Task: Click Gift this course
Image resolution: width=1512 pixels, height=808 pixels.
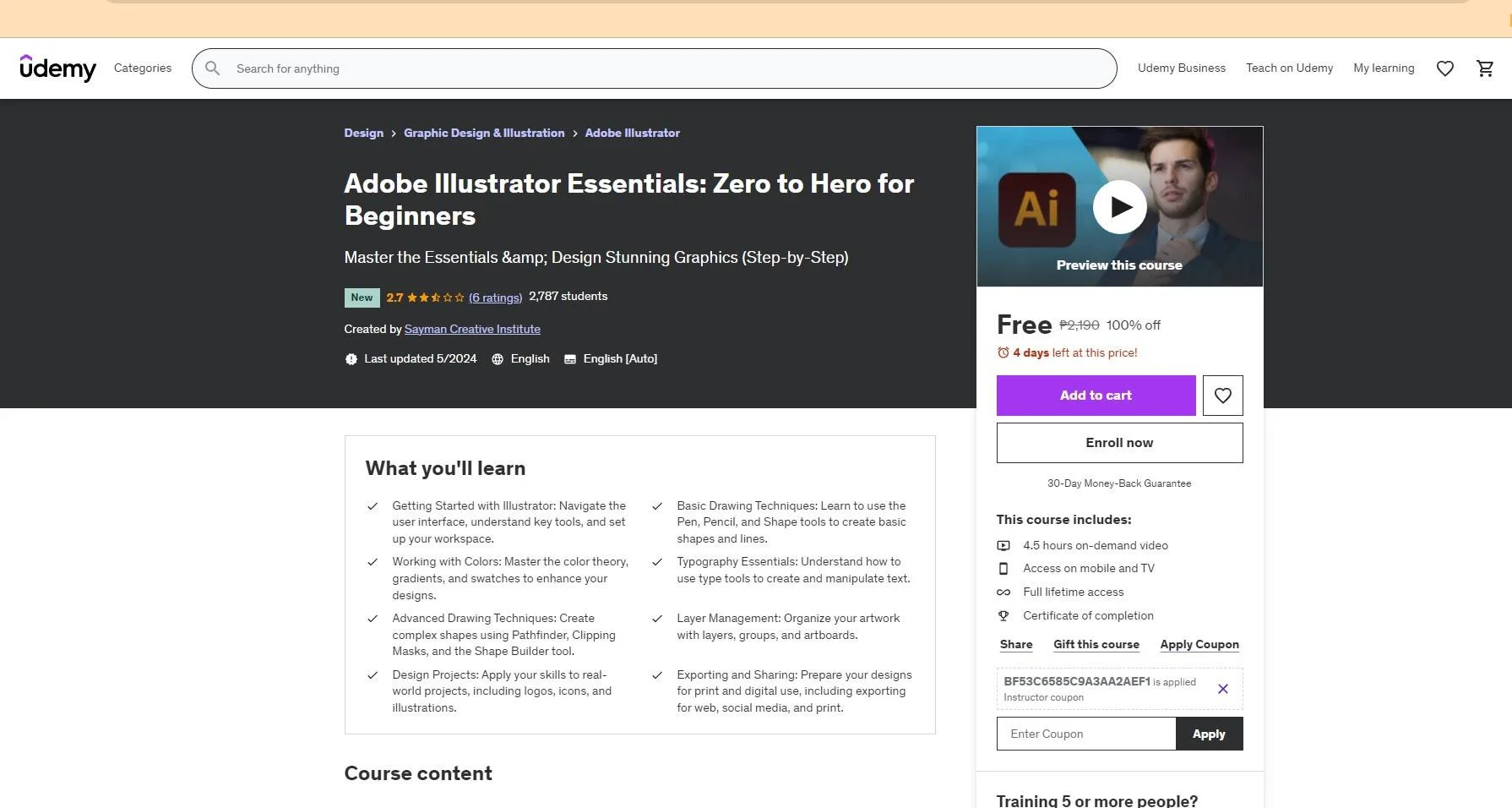Action: (1096, 645)
